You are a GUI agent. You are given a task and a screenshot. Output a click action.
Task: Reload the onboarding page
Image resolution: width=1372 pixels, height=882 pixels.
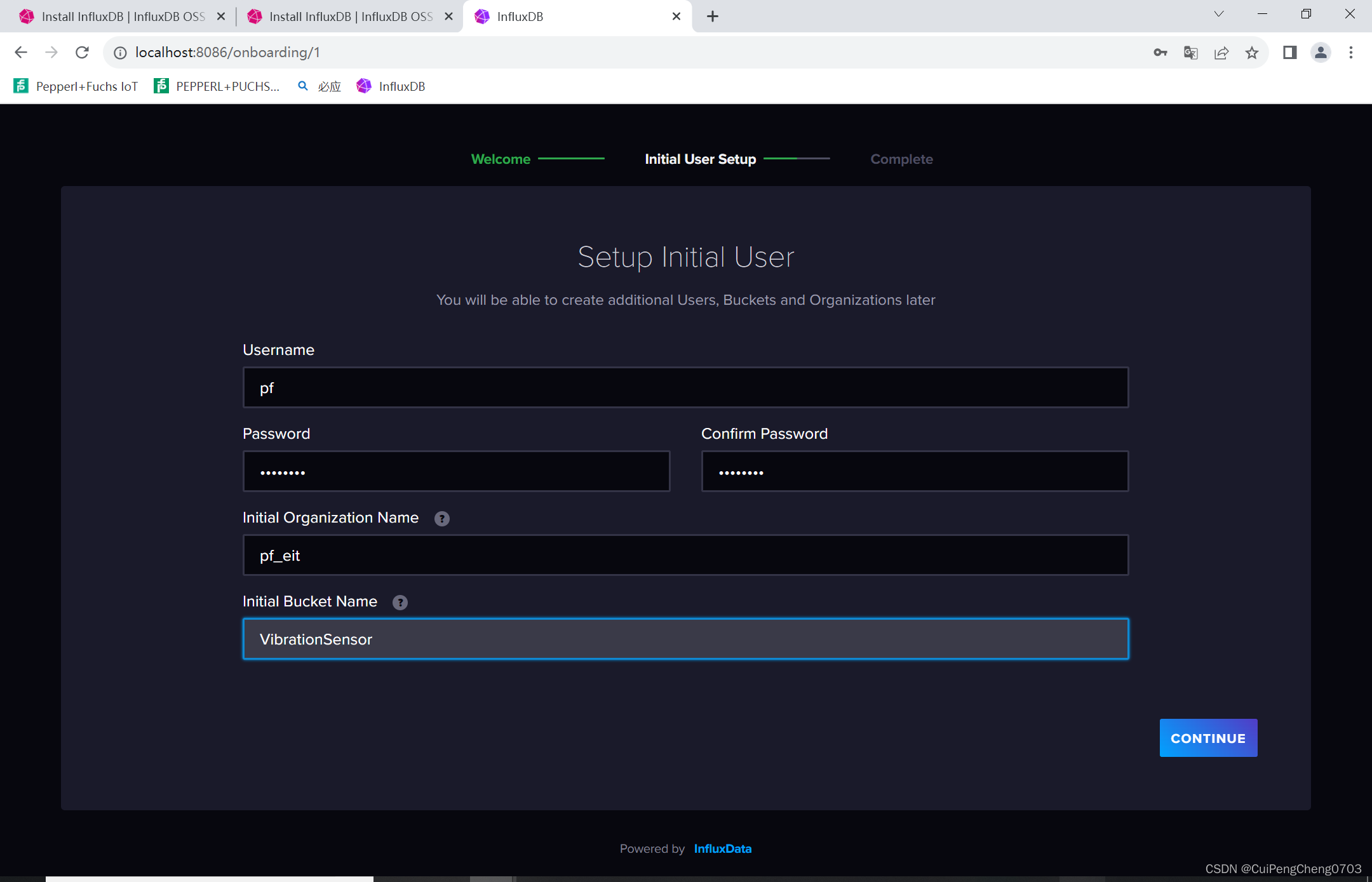point(82,53)
